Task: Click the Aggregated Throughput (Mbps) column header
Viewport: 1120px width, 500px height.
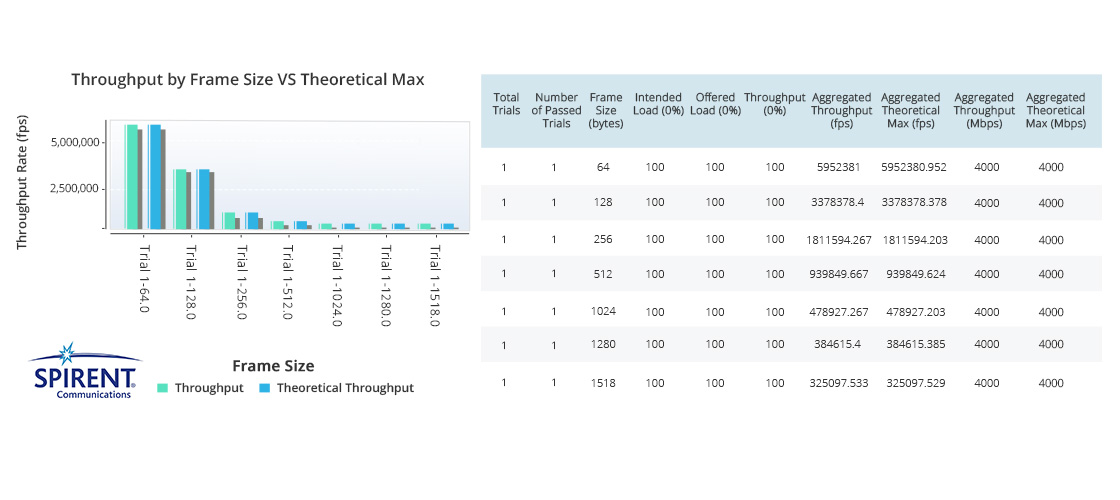Action: 984,110
